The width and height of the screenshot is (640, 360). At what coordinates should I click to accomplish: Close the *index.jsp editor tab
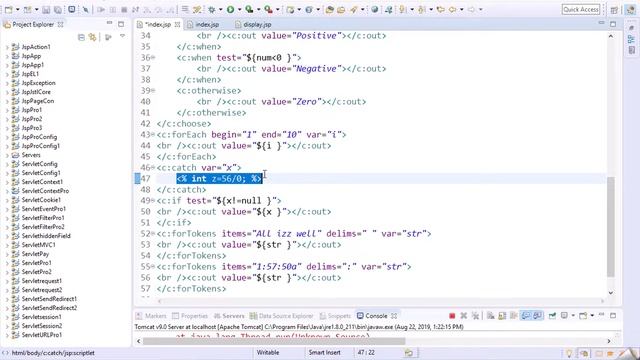pyautogui.click(x=177, y=24)
